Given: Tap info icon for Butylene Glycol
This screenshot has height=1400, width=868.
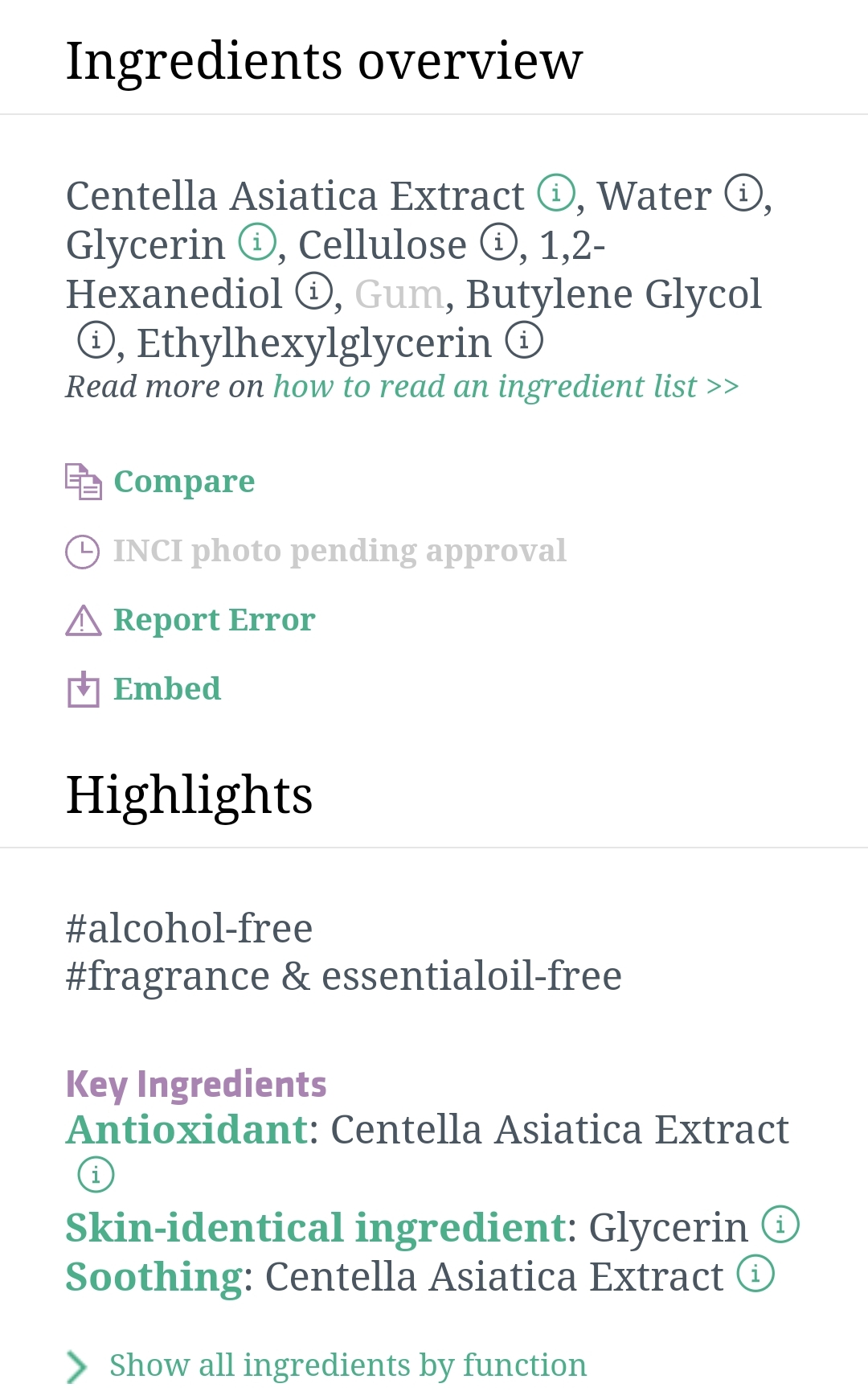Looking at the screenshot, I should pos(96,340).
